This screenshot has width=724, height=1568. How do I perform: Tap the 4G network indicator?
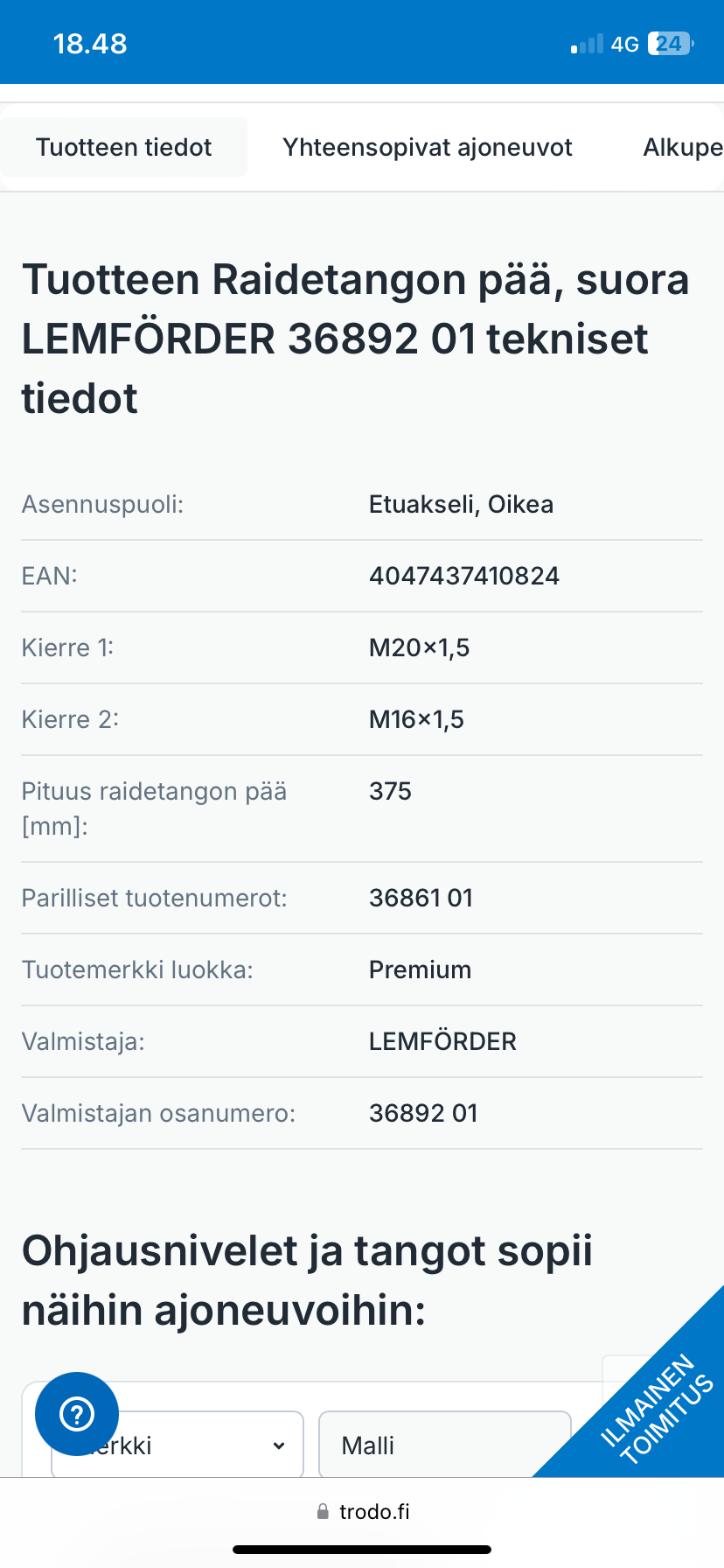point(624,44)
